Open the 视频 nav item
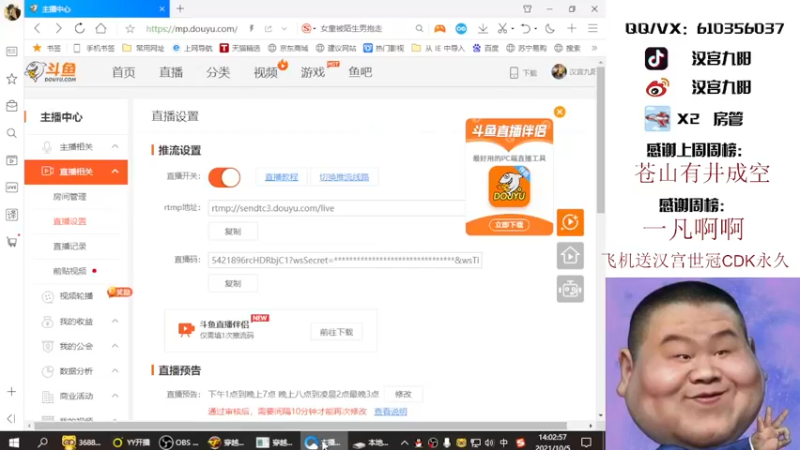800x450 pixels. pos(266,72)
